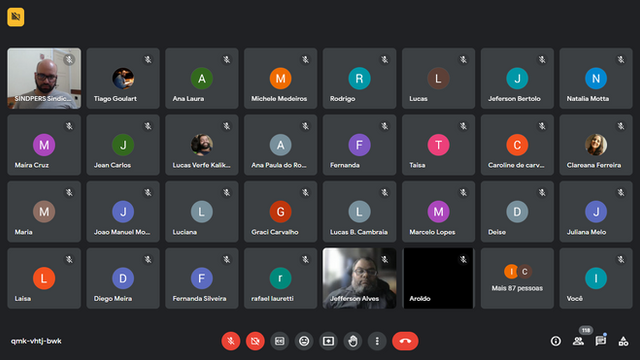Viewport: 640px width, 360px height.
Task: Click Ana Paula do Ro...'s gray A avatar
Action: tap(280, 145)
